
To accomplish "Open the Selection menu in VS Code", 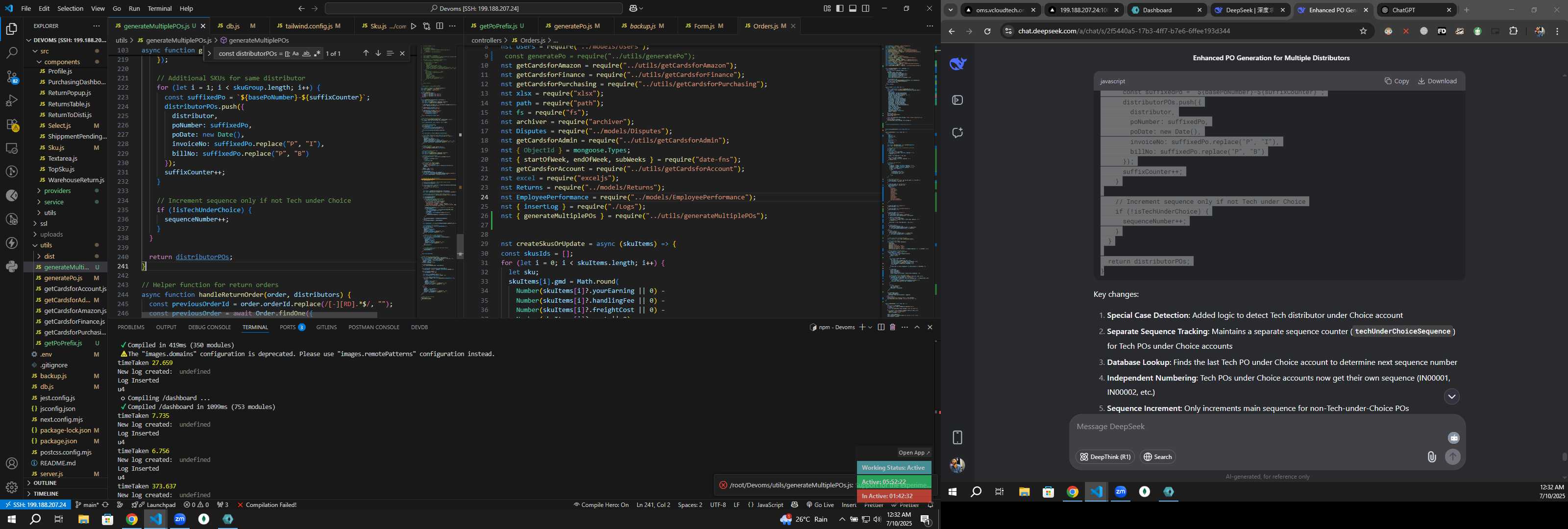I will (x=70, y=8).
